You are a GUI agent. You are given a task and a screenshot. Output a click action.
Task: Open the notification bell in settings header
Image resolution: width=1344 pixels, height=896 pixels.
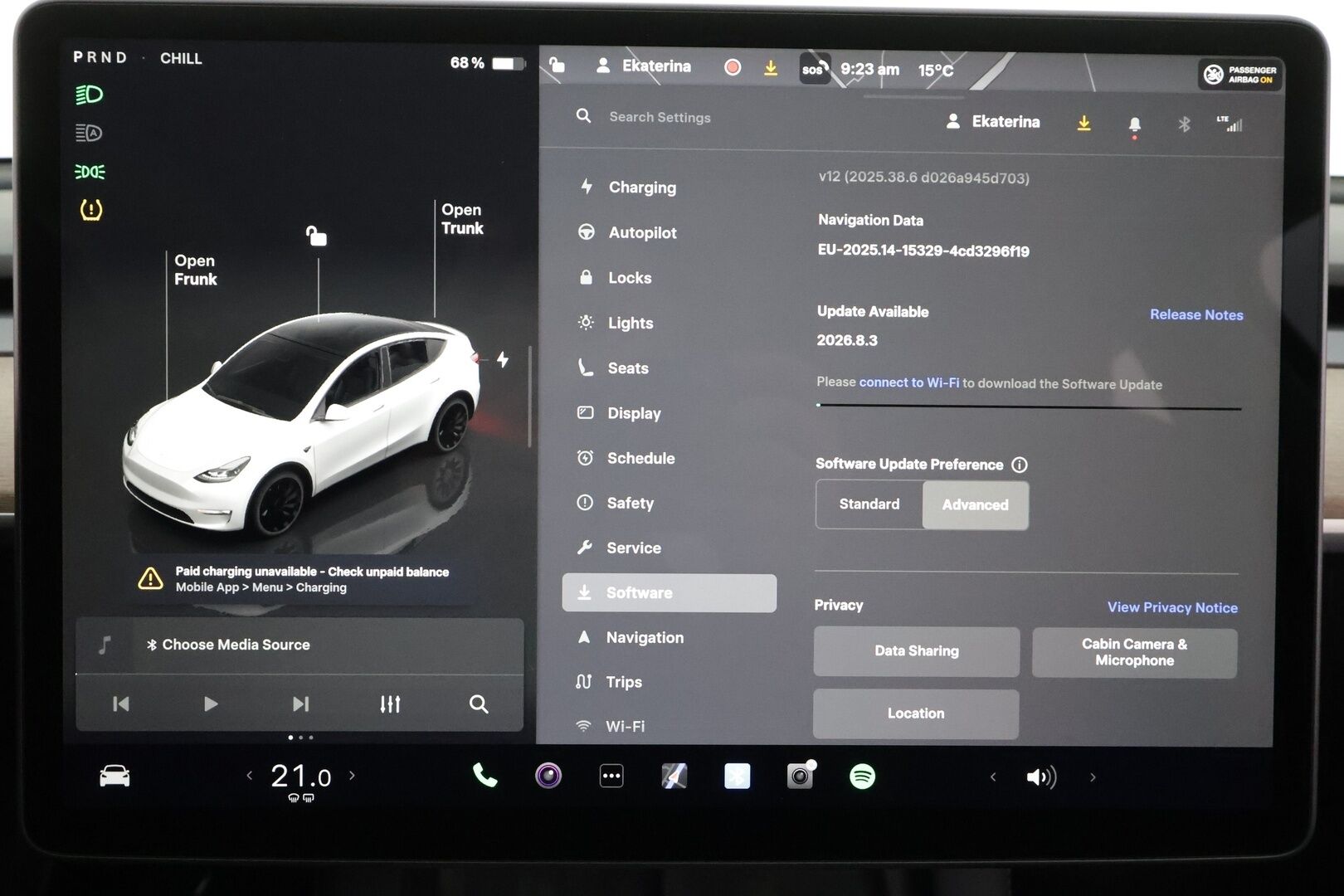[x=1134, y=122]
